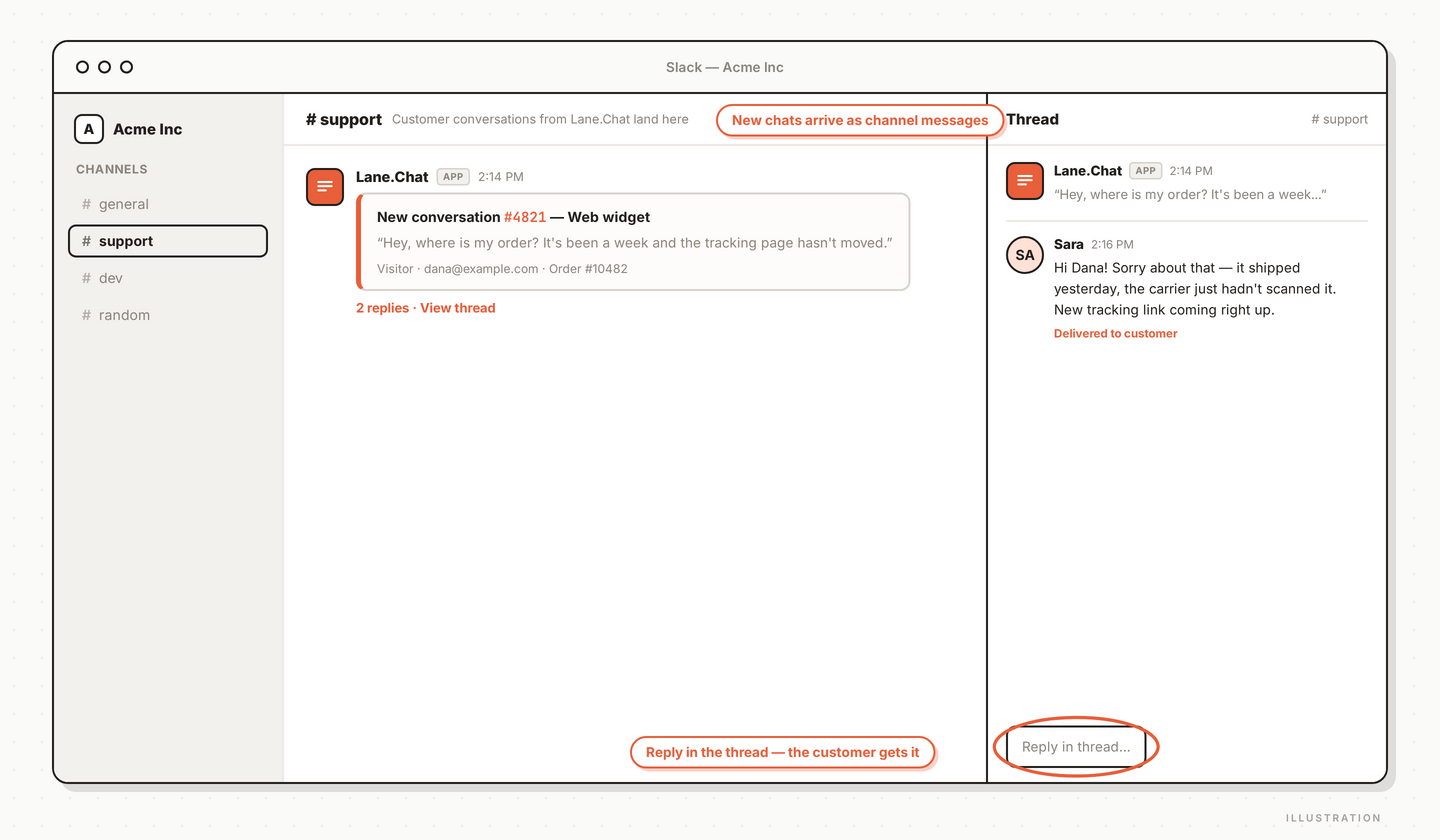
Task: Click the 2:16 PM timestamp on Sara's reply
Action: [1112, 244]
